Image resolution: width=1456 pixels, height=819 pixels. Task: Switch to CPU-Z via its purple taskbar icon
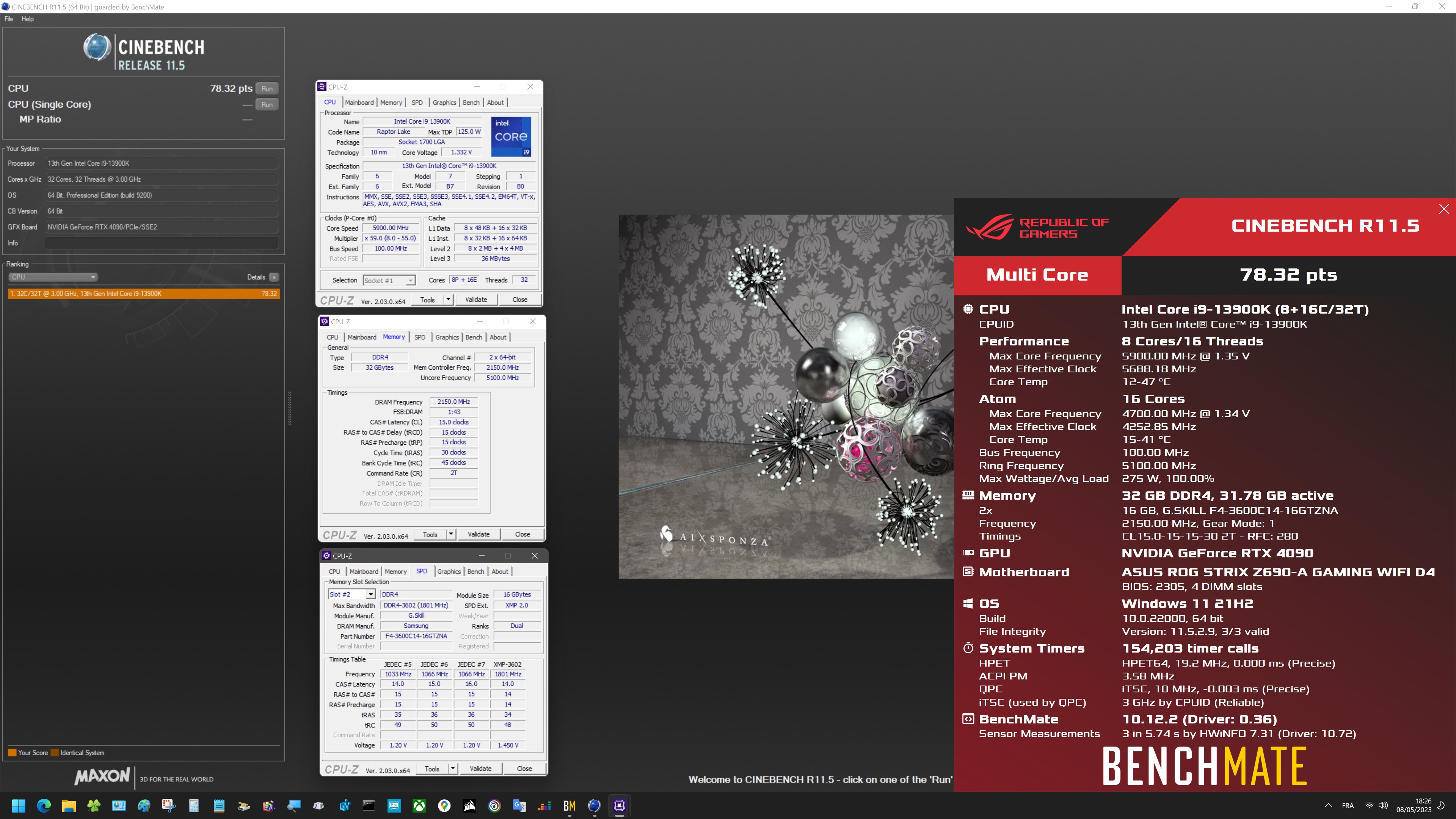click(x=620, y=805)
